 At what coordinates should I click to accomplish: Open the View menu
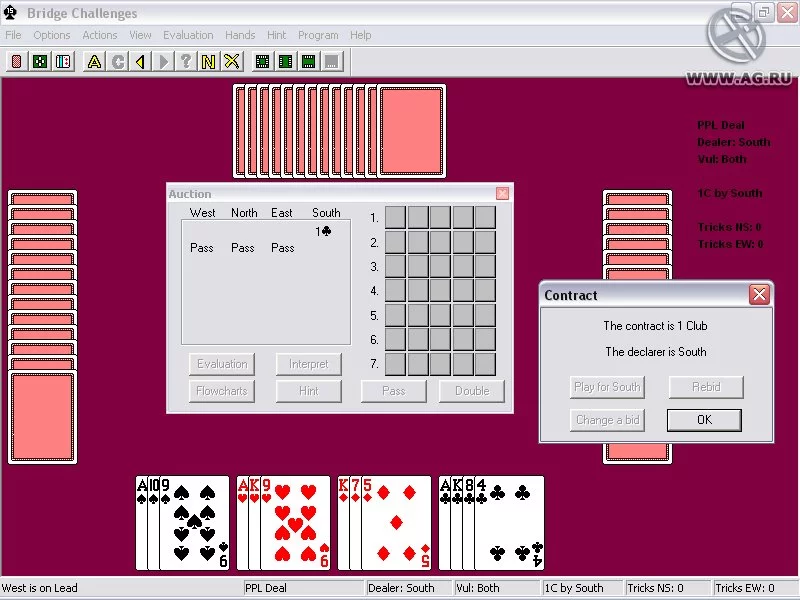(x=140, y=35)
